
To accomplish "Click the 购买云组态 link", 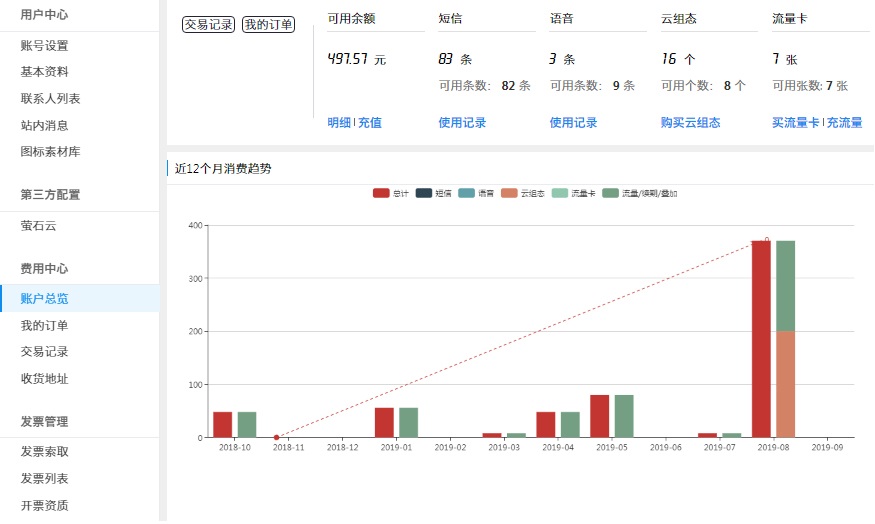I will pyautogui.click(x=690, y=123).
